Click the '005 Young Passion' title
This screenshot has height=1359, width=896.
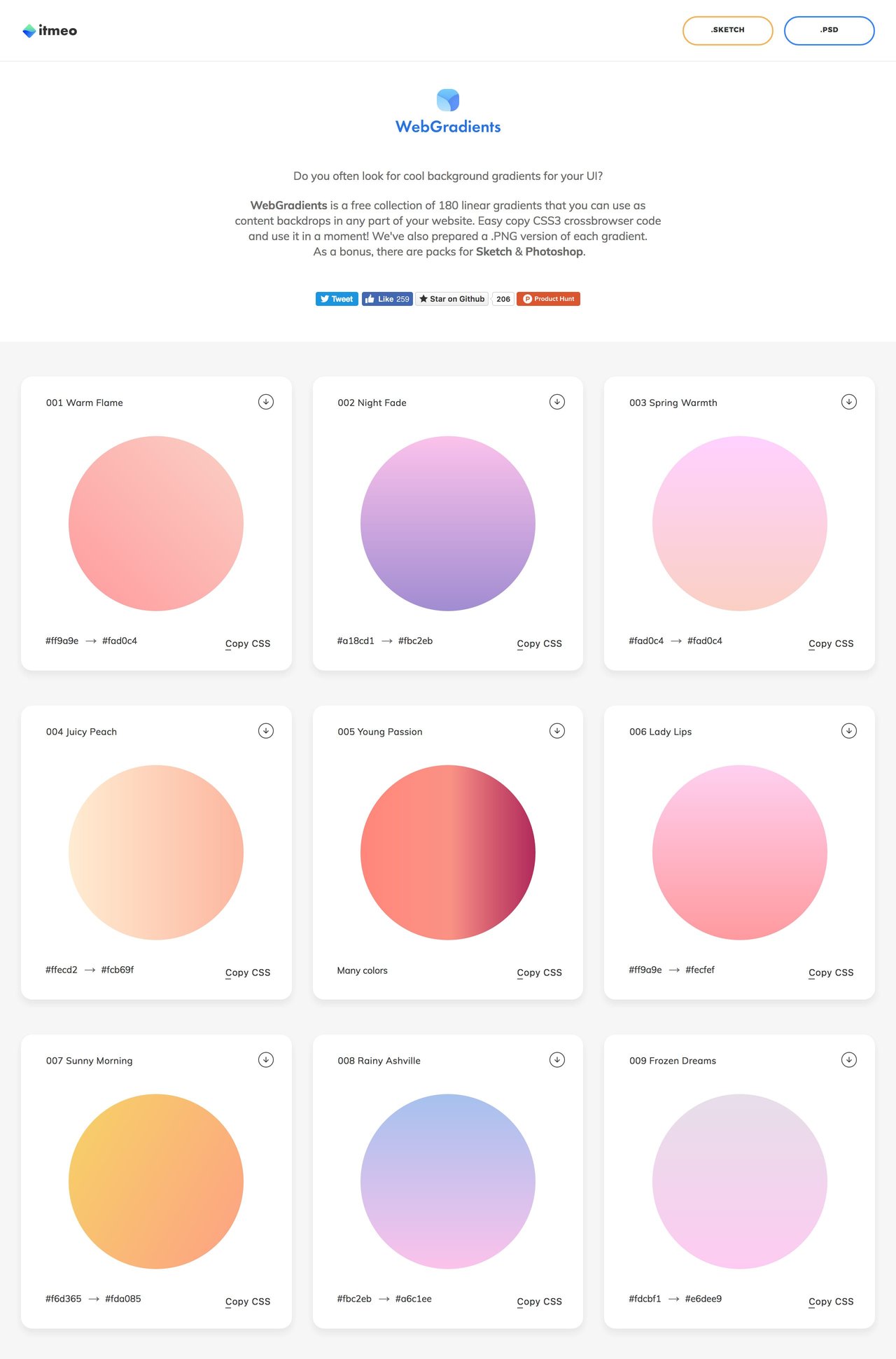(x=380, y=732)
